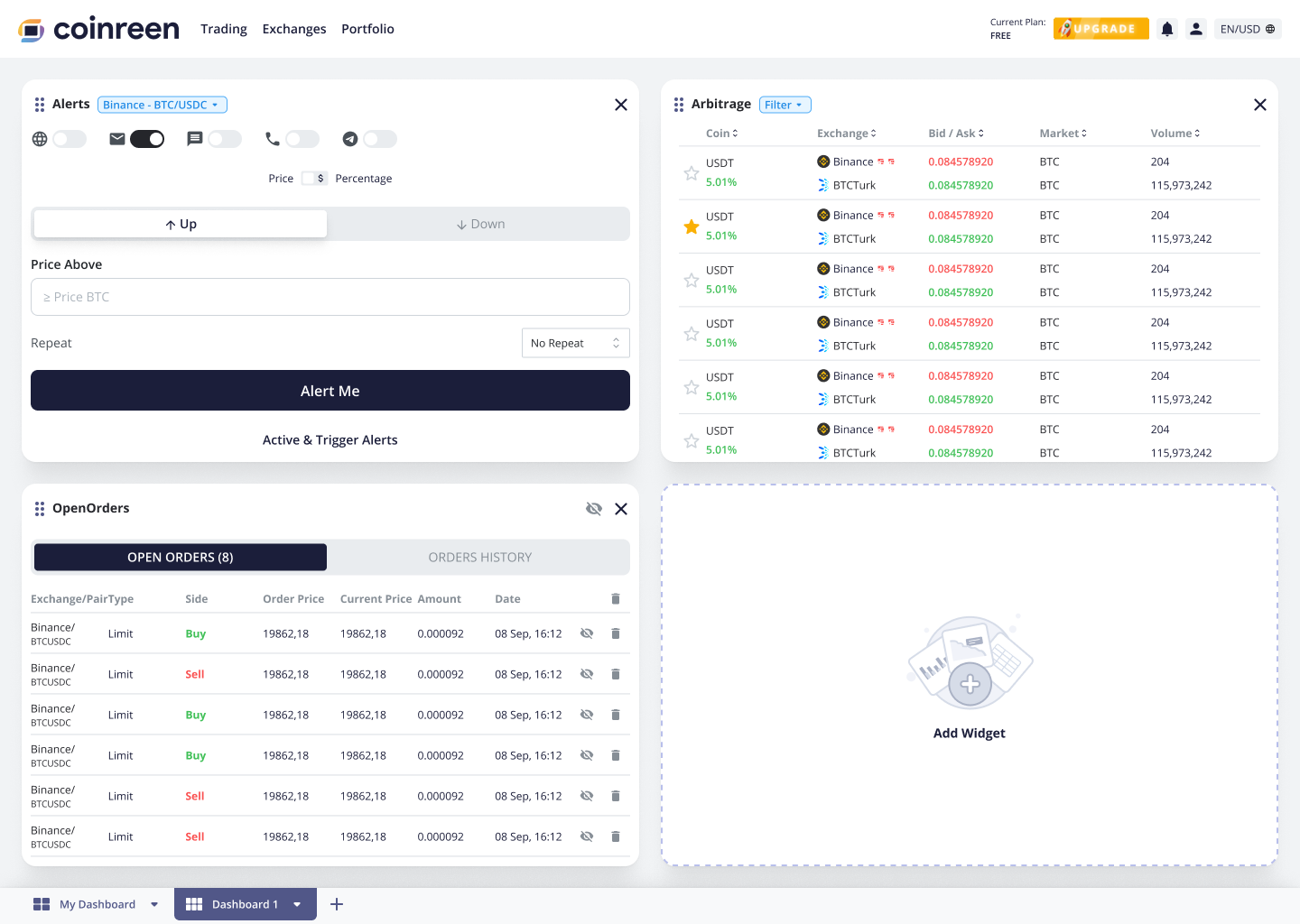This screenshot has width=1300, height=924.
Task: Click the My Dashboard grid icon
Action: (x=42, y=904)
